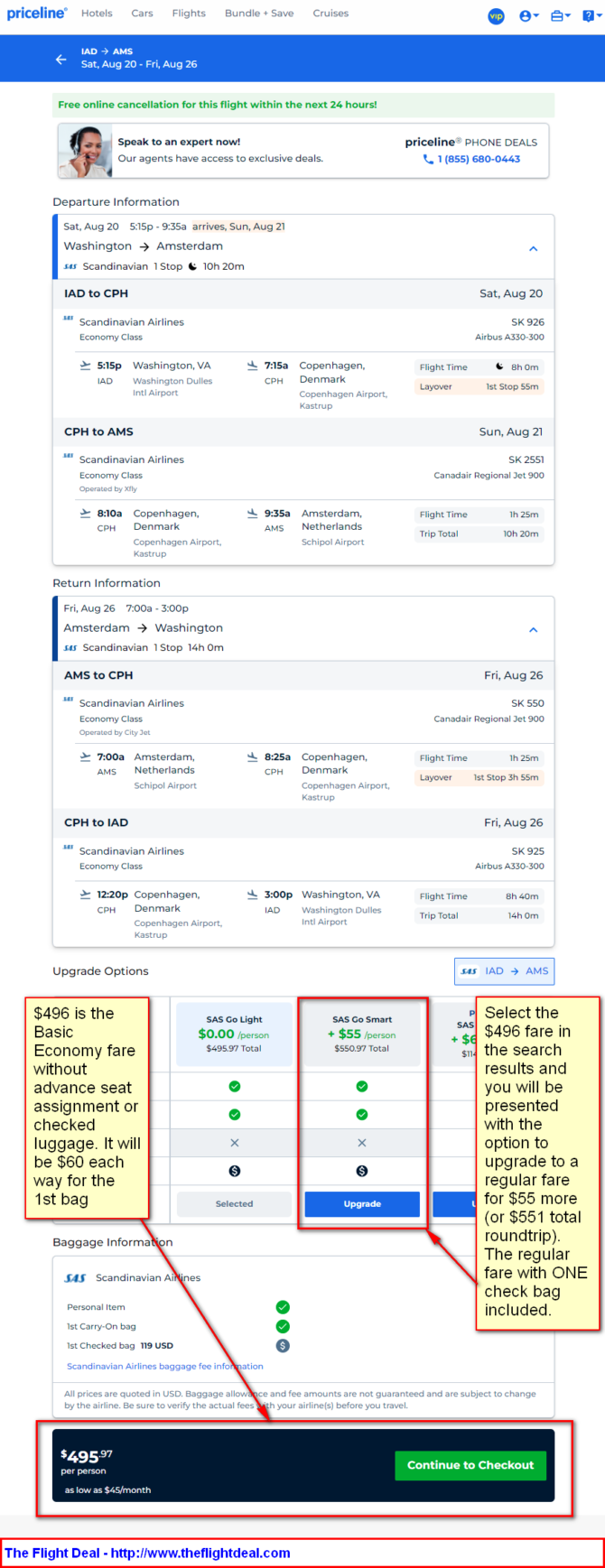Collapse the Return Information chevron
This screenshot has width=605, height=1568.
point(533,629)
